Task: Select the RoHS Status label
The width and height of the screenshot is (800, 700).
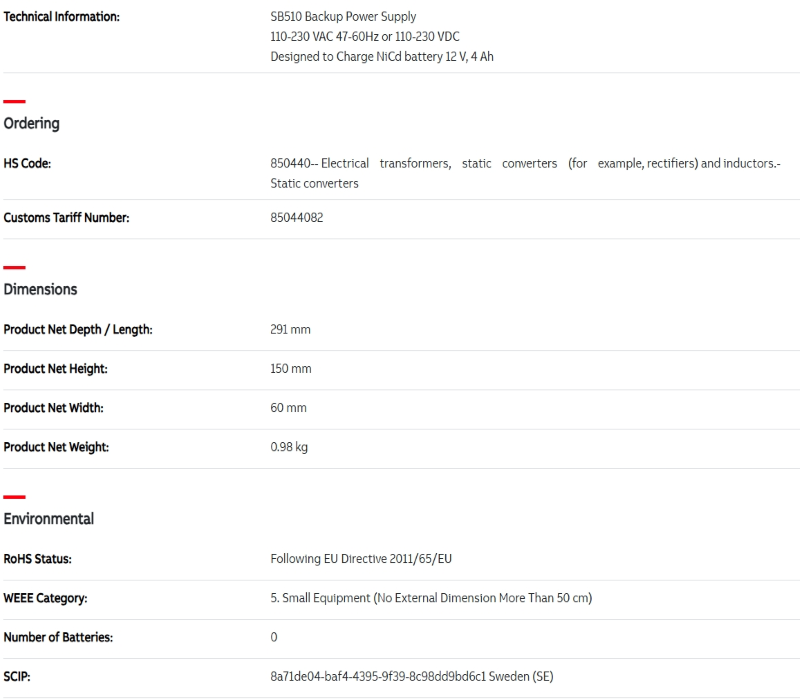Action: click(x=37, y=559)
